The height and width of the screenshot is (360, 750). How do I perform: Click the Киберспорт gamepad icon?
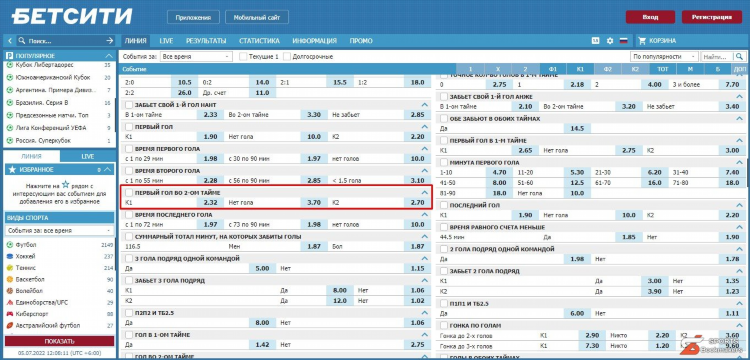pos(10,314)
